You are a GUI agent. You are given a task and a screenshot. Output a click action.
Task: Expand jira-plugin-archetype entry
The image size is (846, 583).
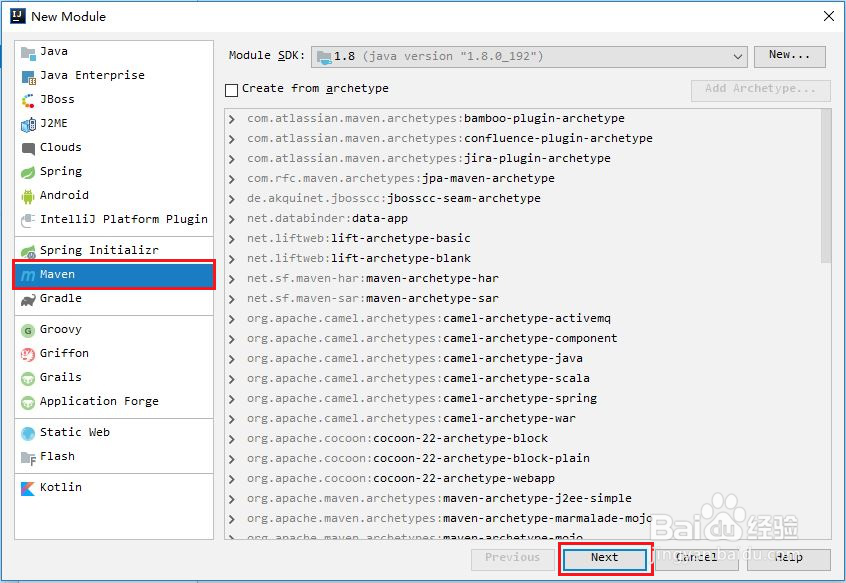tap(231, 159)
